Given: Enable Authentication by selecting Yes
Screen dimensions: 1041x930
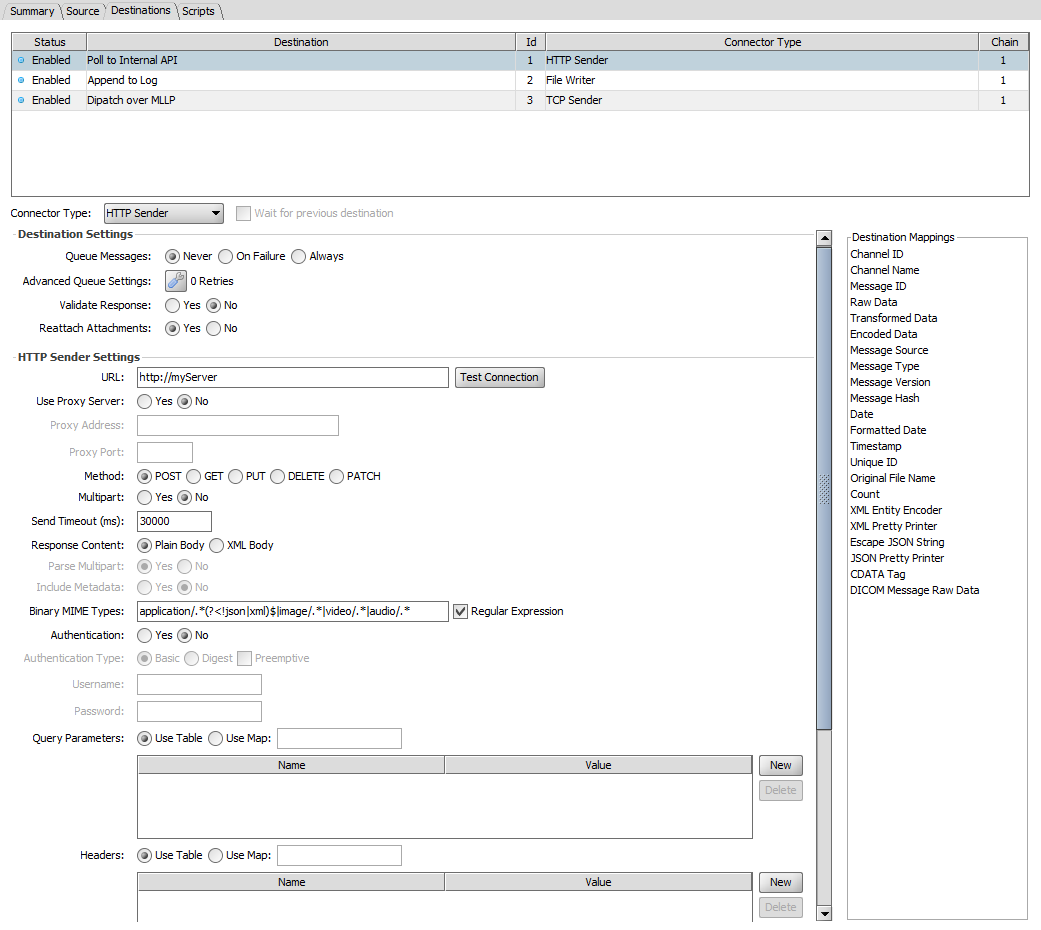Looking at the screenshot, I should point(145,635).
